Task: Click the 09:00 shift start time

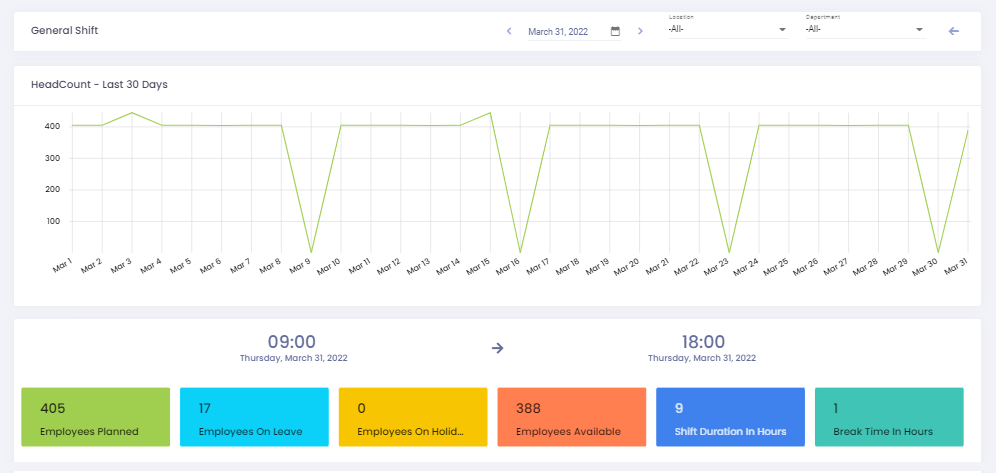Action: [x=292, y=342]
